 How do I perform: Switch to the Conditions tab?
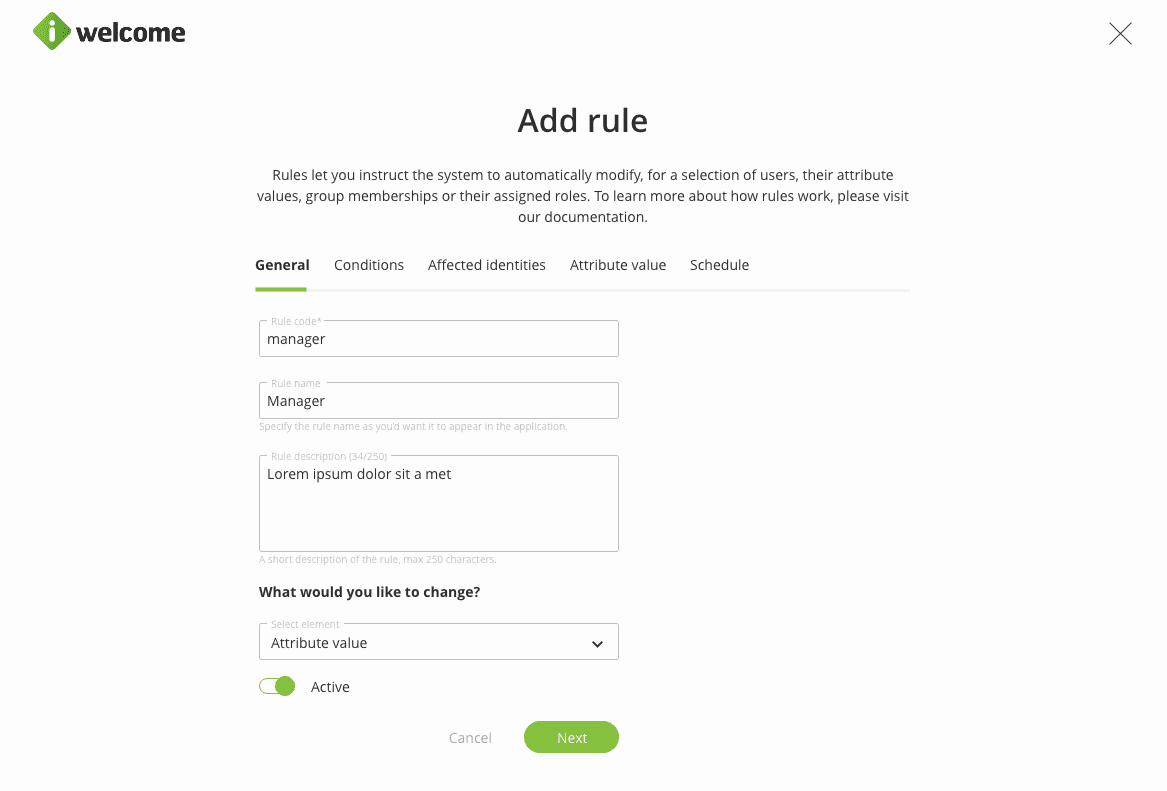369,265
